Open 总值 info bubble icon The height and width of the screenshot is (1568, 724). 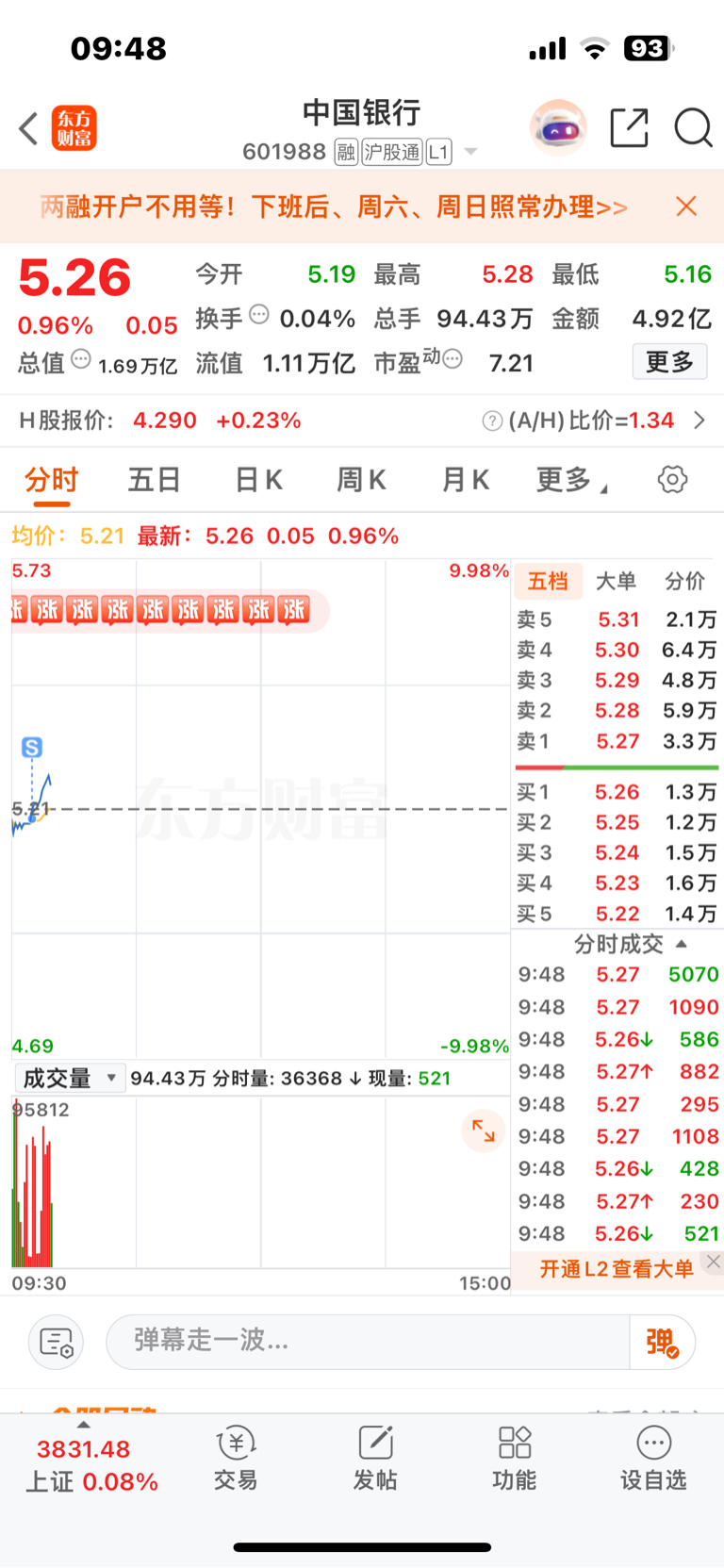[x=82, y=358]
